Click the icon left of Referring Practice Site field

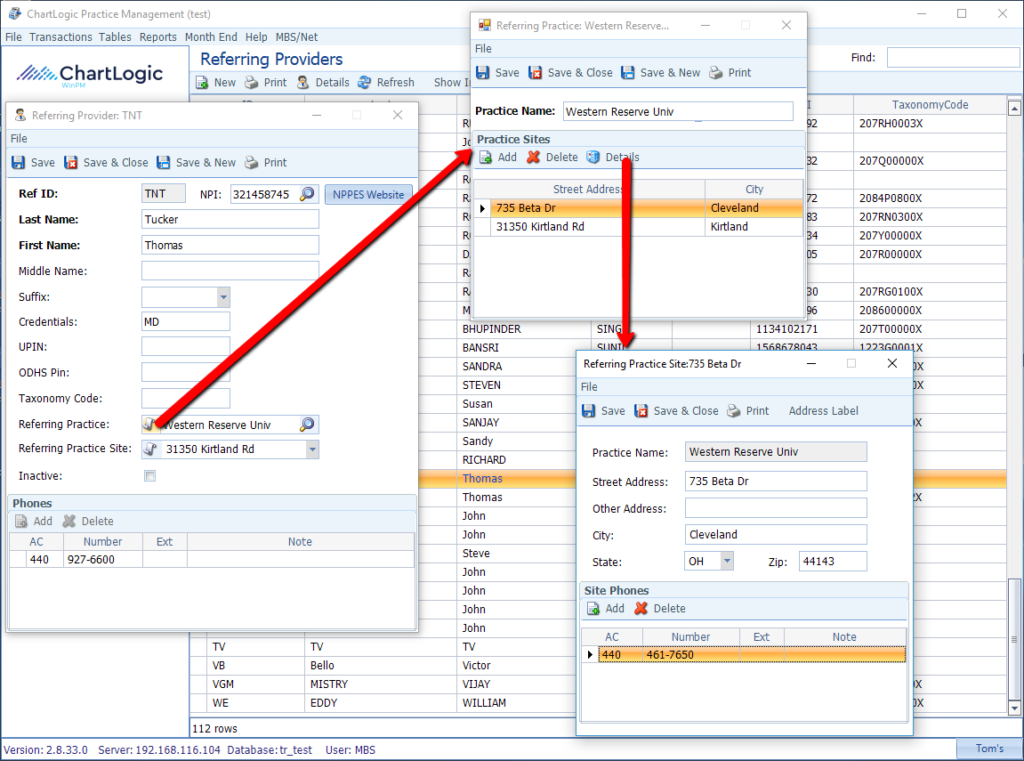(x=151, y=449)
